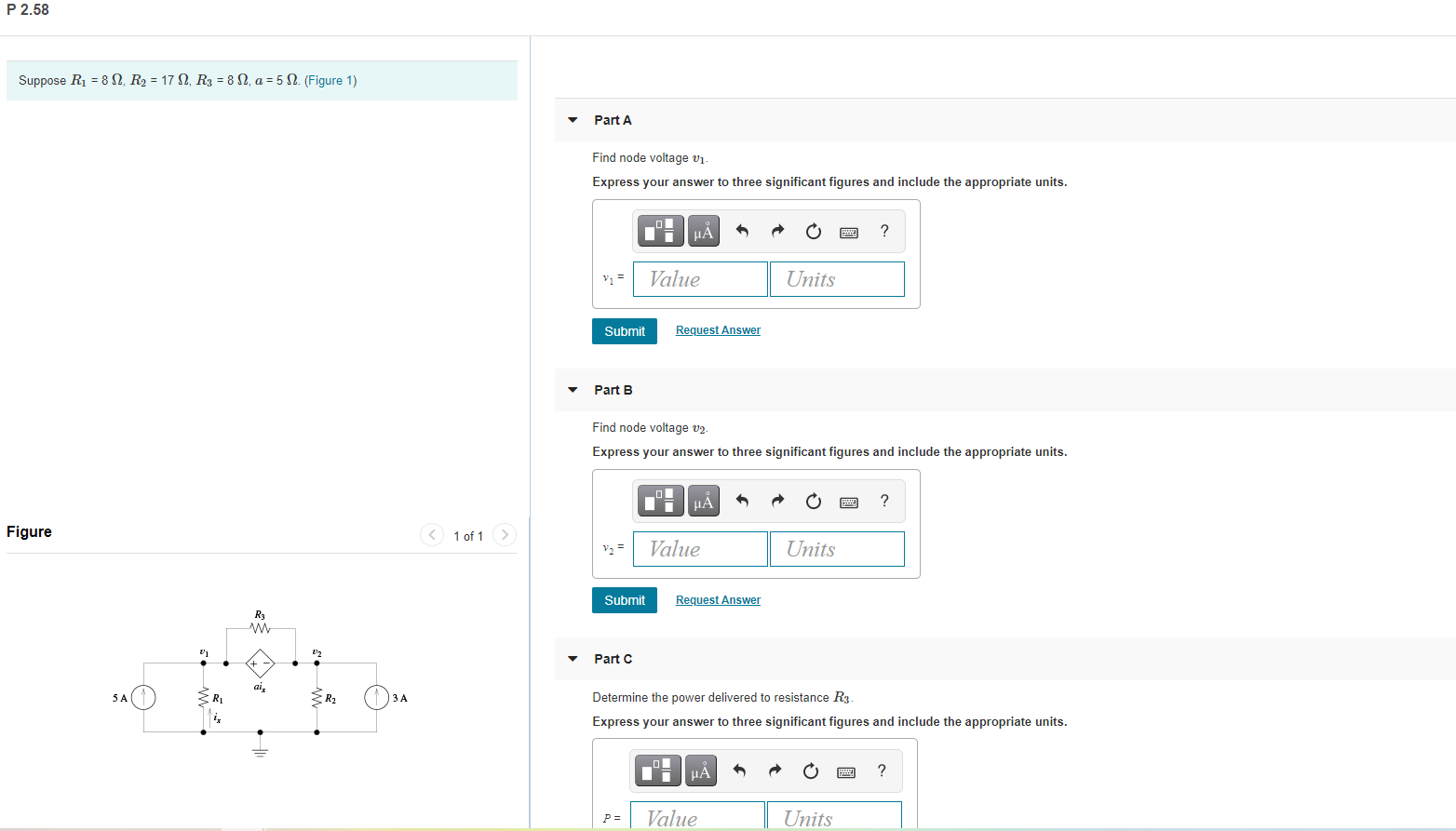Open templates tool in Part C toolbar
The image size is (1456, 831).
[657, 771]
